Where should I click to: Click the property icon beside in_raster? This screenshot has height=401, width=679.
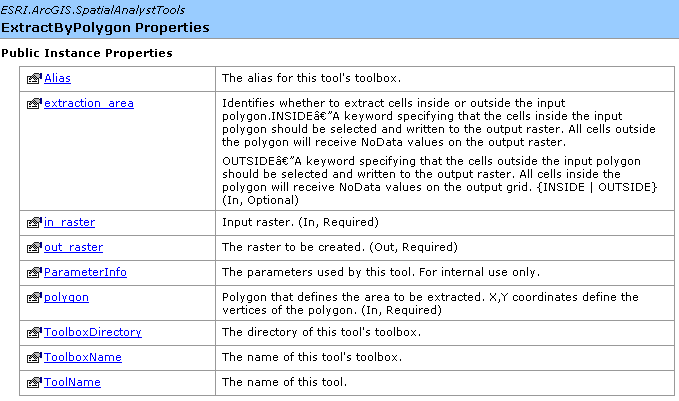tap(34, 222)
